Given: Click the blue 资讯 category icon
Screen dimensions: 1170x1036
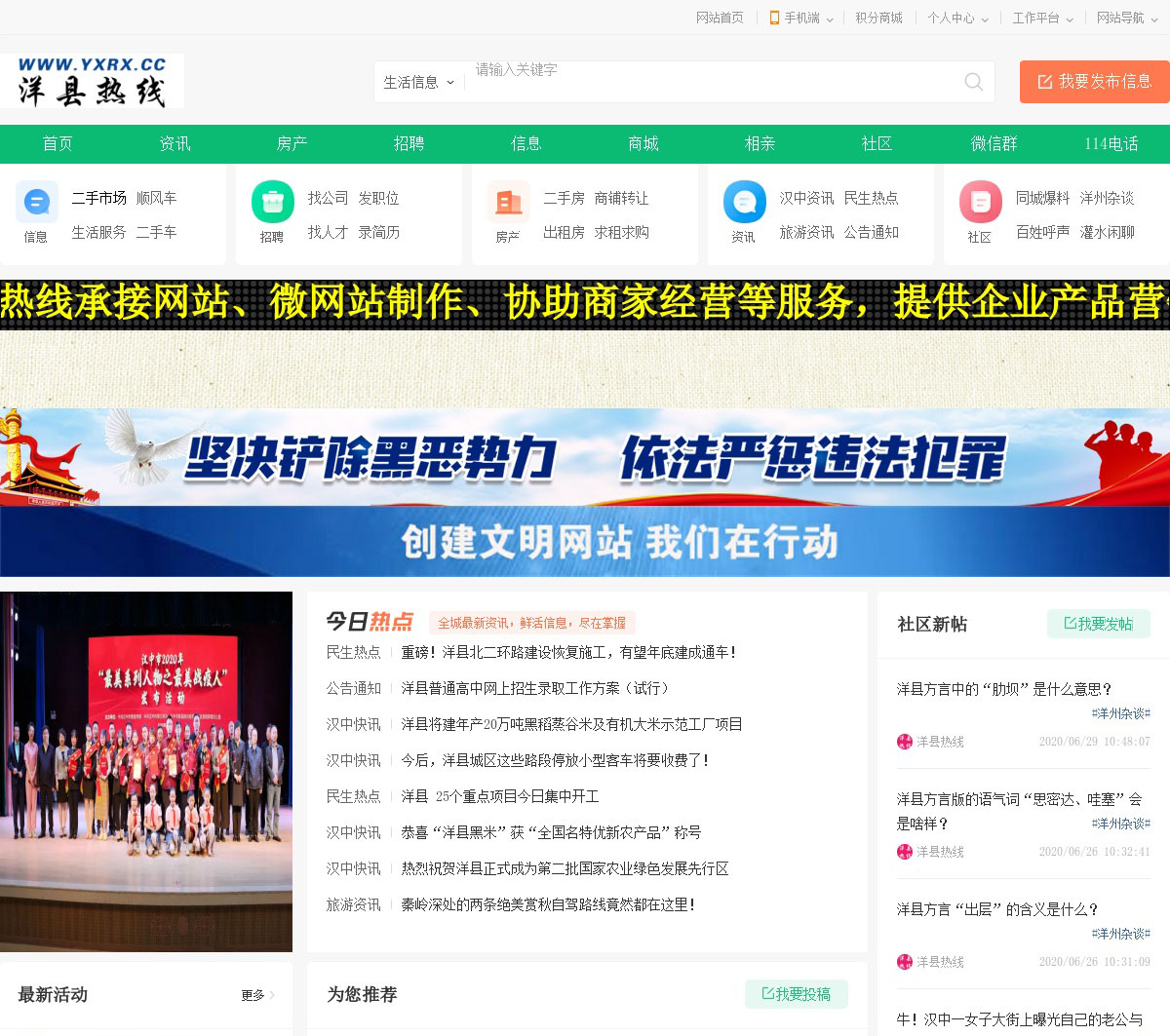Looking at the screenshot, I should (745, 202).
